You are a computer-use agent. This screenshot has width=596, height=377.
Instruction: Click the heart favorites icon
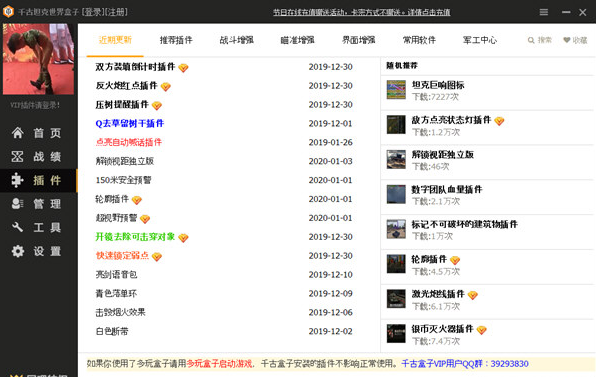[567, 40]
